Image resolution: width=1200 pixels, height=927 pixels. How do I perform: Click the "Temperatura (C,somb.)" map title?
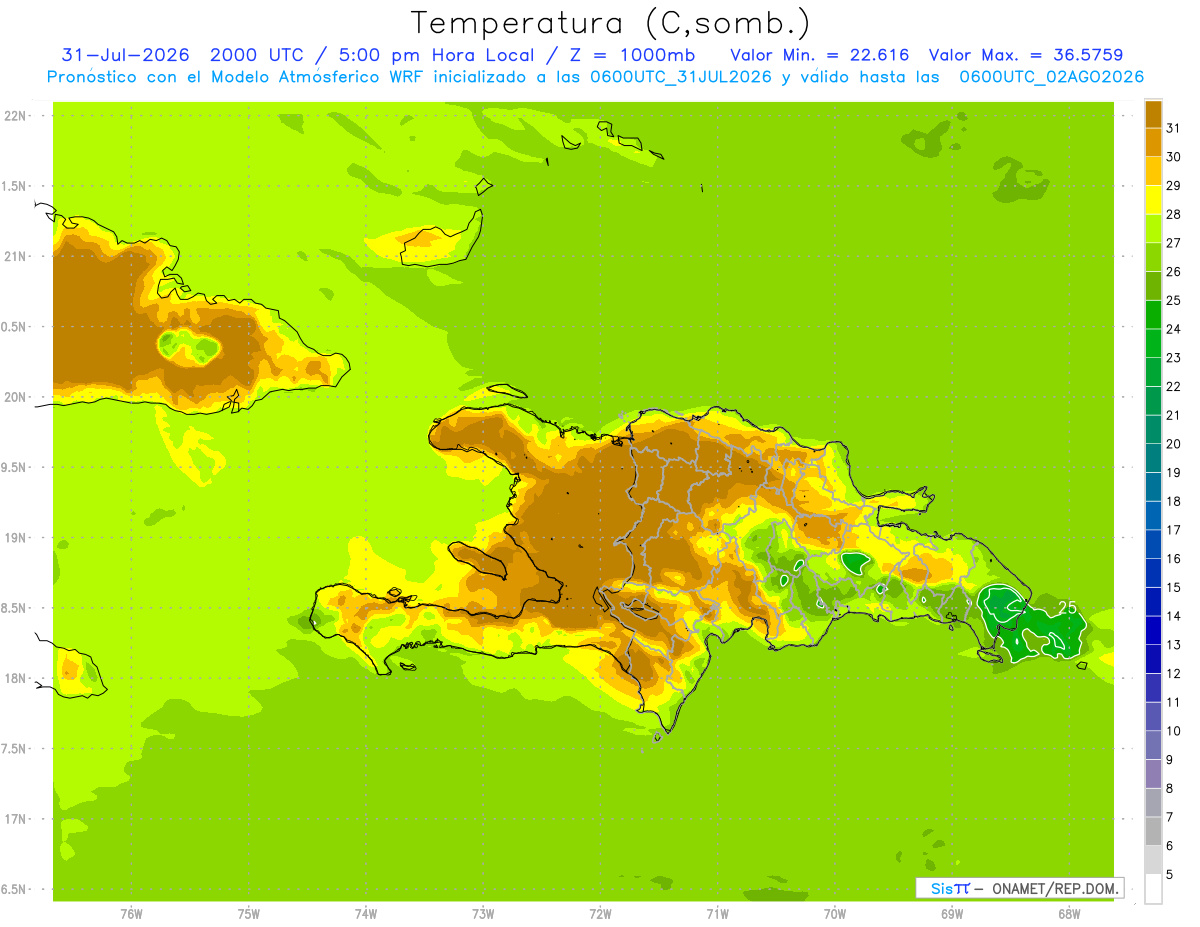pos(611,23)
